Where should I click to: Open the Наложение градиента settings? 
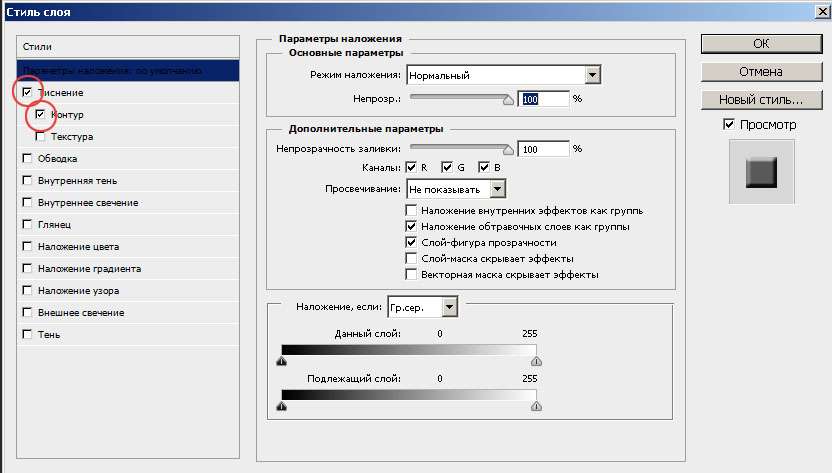[x=90, y=269]
